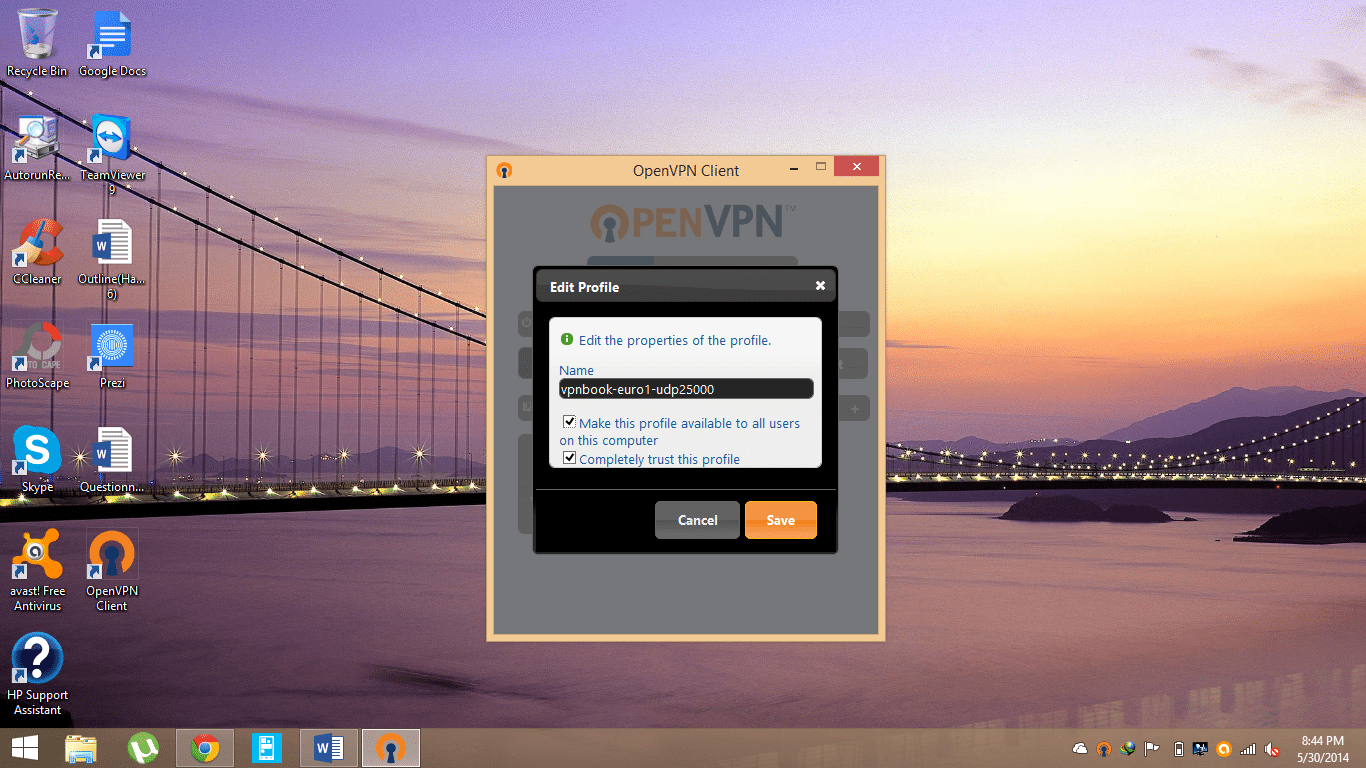Image resolution: width=1366 pixels, height=768 pixels.
Task: Close the Edit Profile dialog with X
Action: (x=820, y=286)
